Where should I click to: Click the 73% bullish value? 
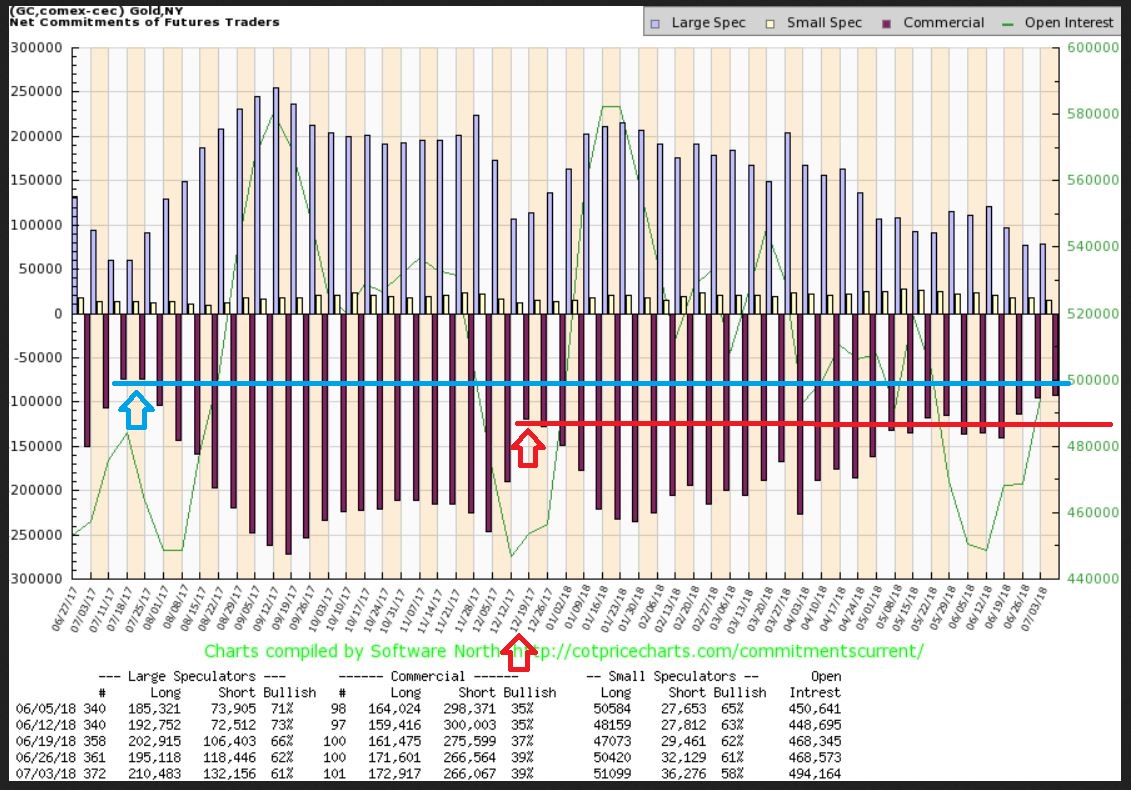click(282, 724)
